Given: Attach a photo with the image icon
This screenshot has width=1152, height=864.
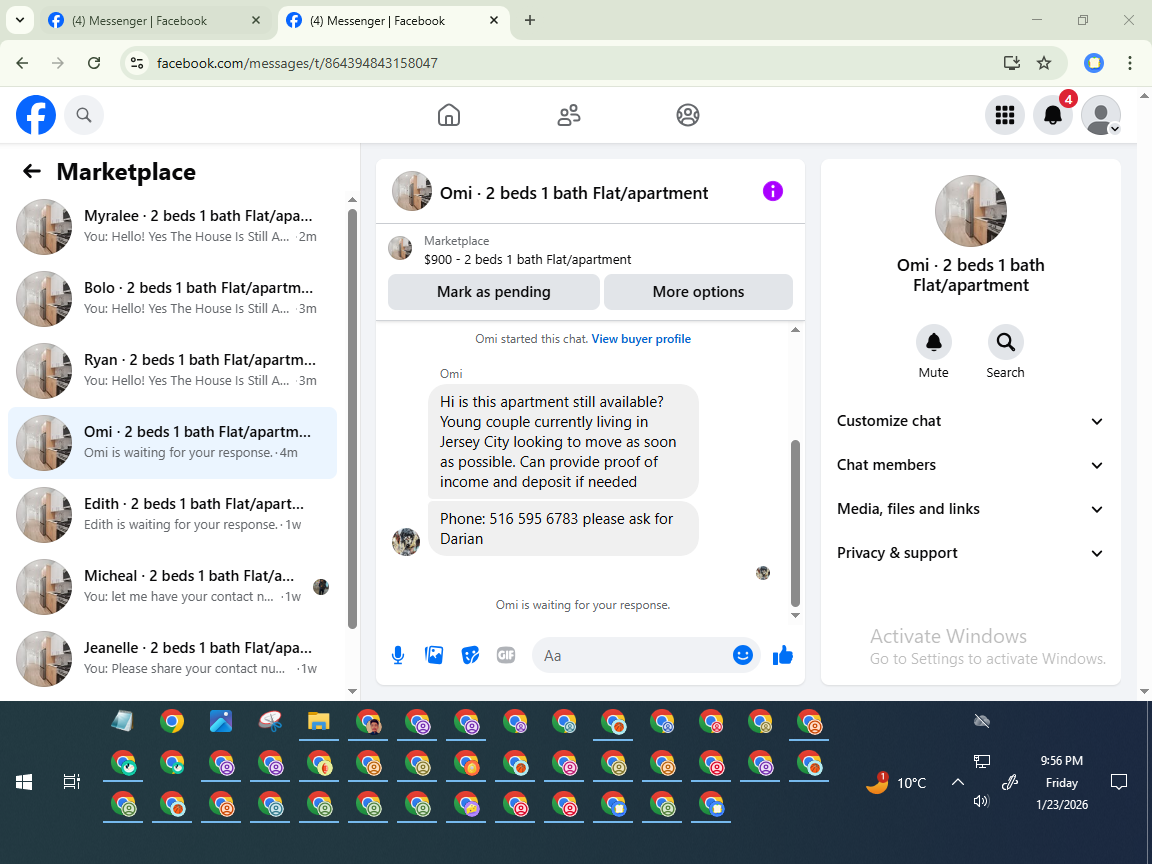Looking at the screenshot, I should pyautogui.click(x=434, y=655).
